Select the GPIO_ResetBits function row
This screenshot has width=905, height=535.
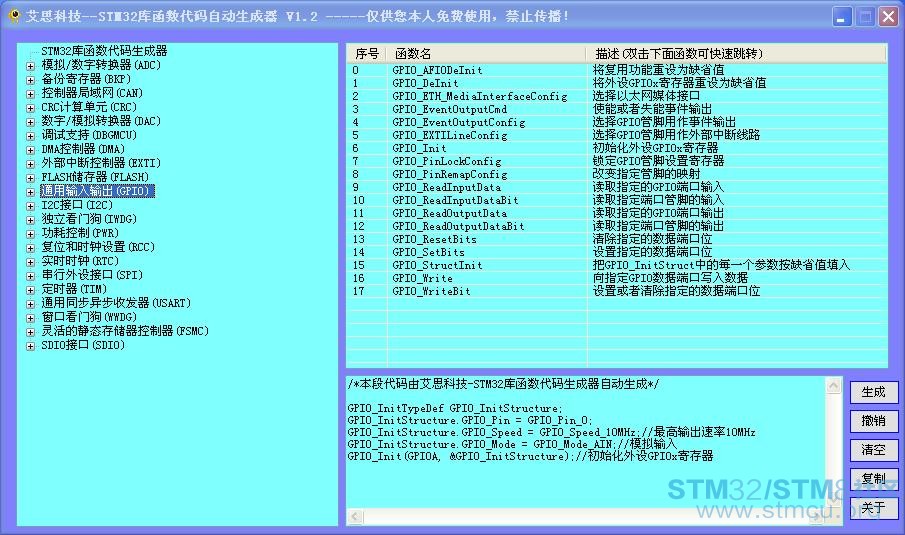point(616,239)
